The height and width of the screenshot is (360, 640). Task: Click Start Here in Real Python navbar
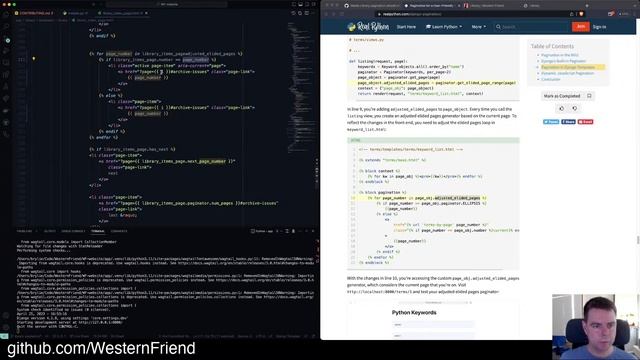[406, 27]
